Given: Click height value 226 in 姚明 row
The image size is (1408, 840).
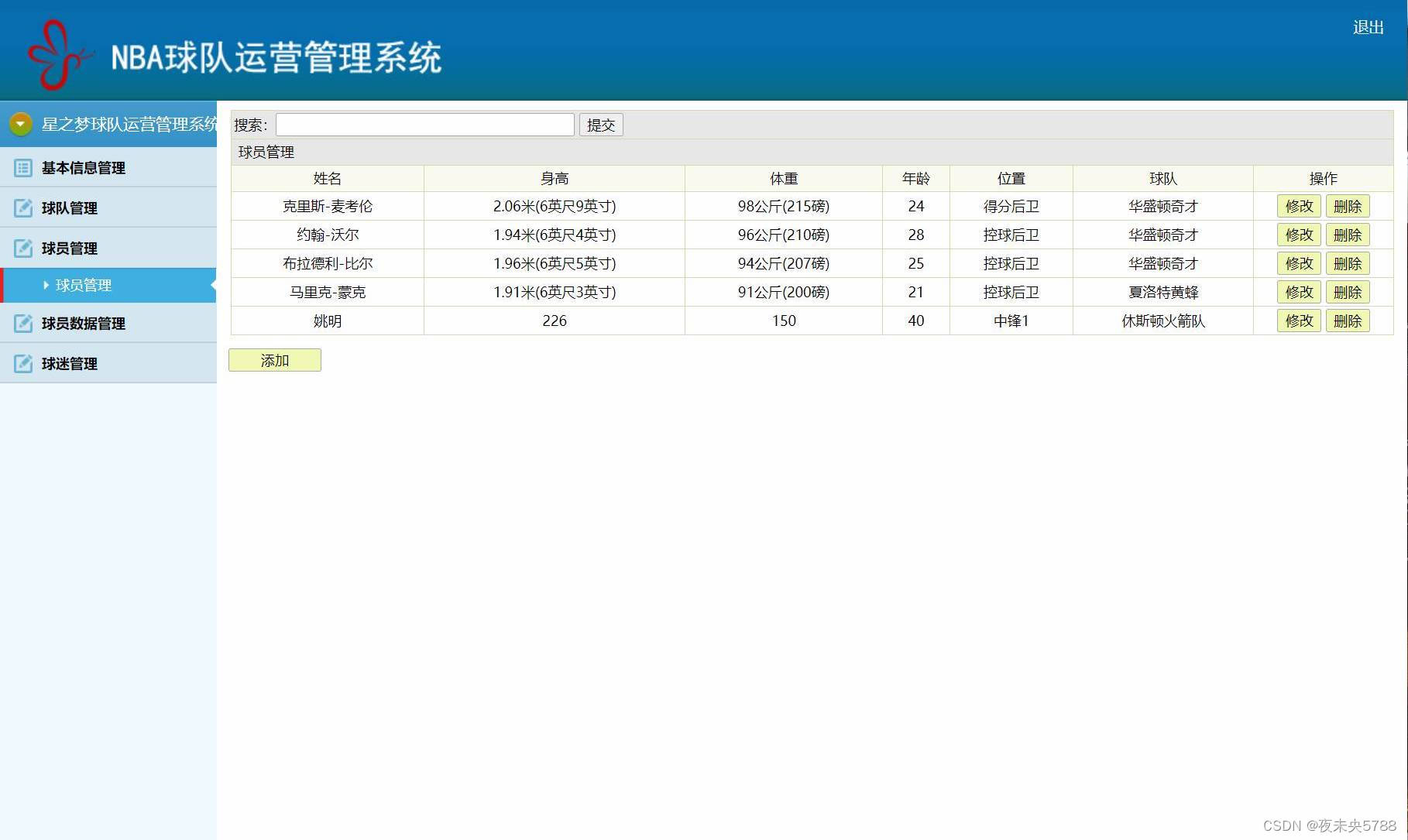Looking at the screenshot, I should pos(555,321).
